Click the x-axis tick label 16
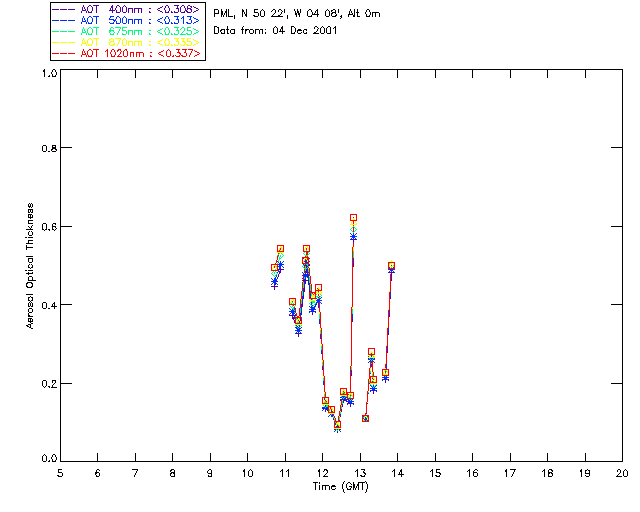 point(473,473)
